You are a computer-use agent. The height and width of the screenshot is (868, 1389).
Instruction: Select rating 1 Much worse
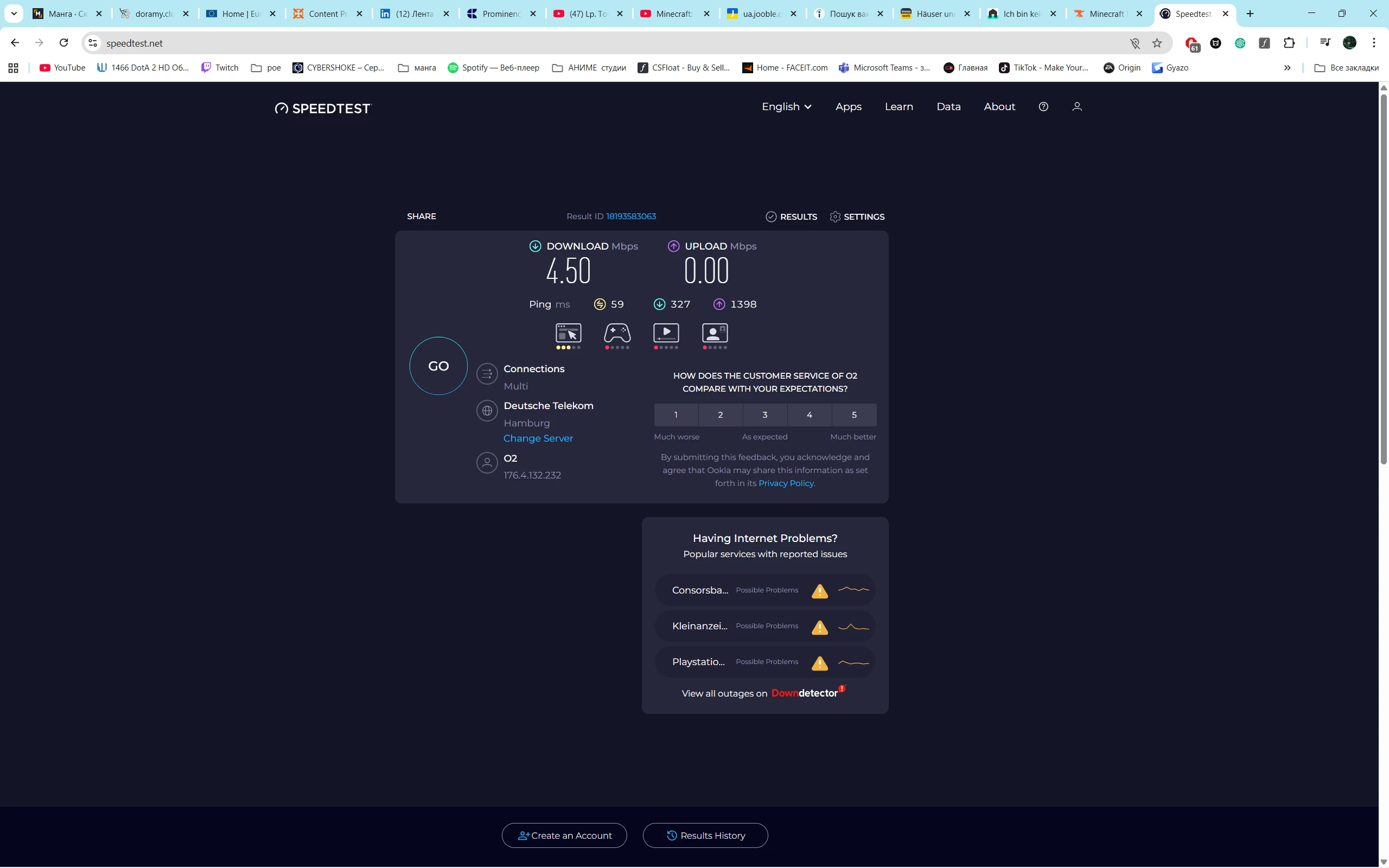676,414
